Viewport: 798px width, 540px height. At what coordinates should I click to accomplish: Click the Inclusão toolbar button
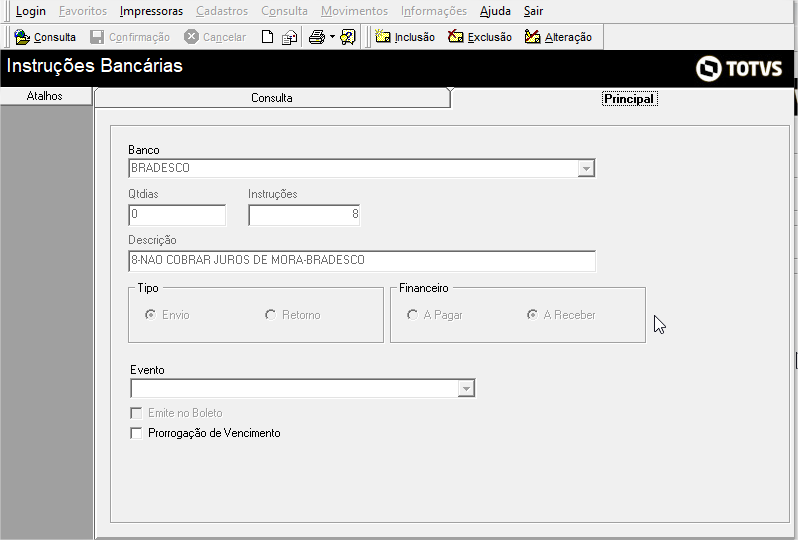(405, 37)
